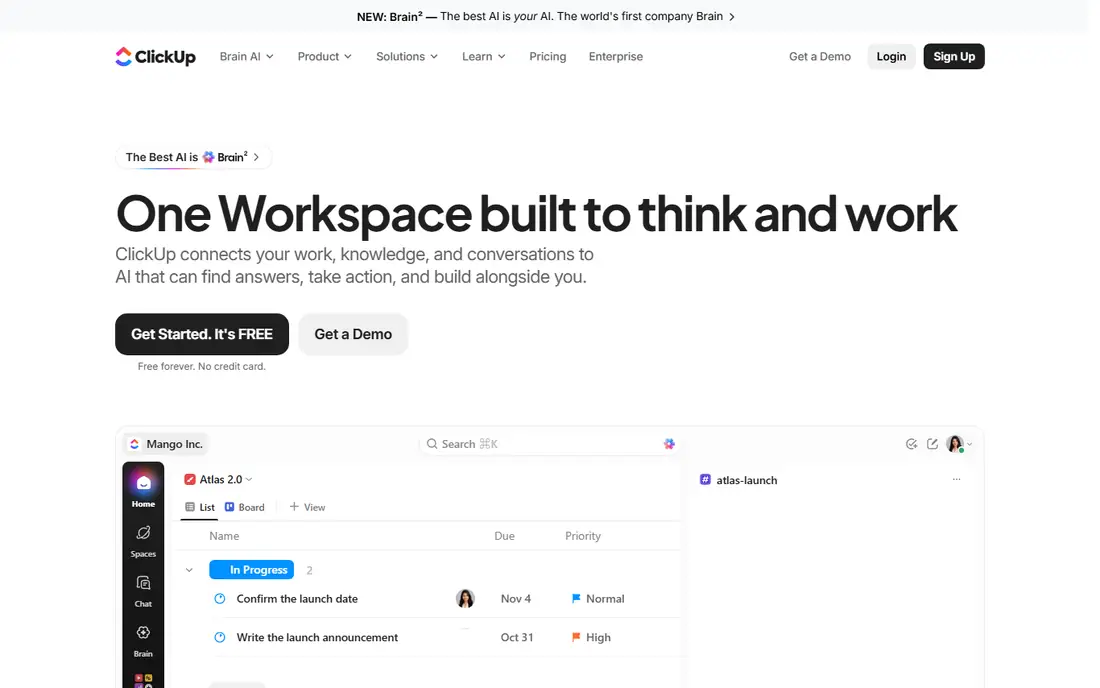Click the Brain AI icon in search bar
Screen dimensions: 1100x688
coord(669,444)
